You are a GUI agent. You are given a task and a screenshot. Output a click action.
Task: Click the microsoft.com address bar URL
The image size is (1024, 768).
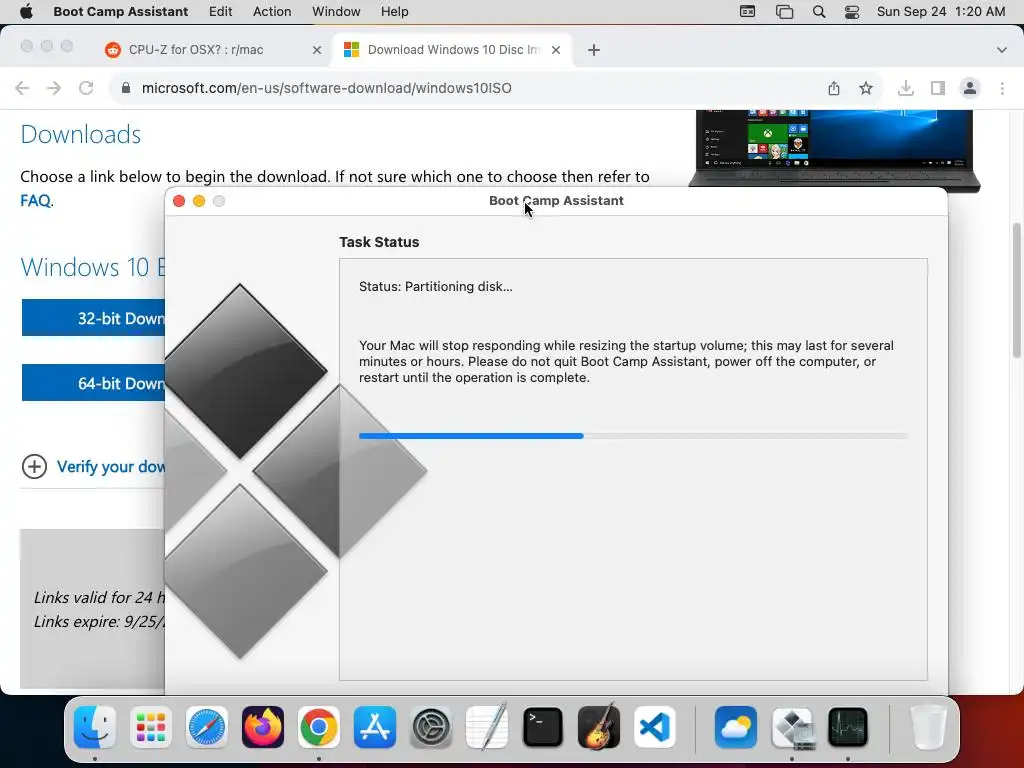pyautogui.click(x=327, y=88)
